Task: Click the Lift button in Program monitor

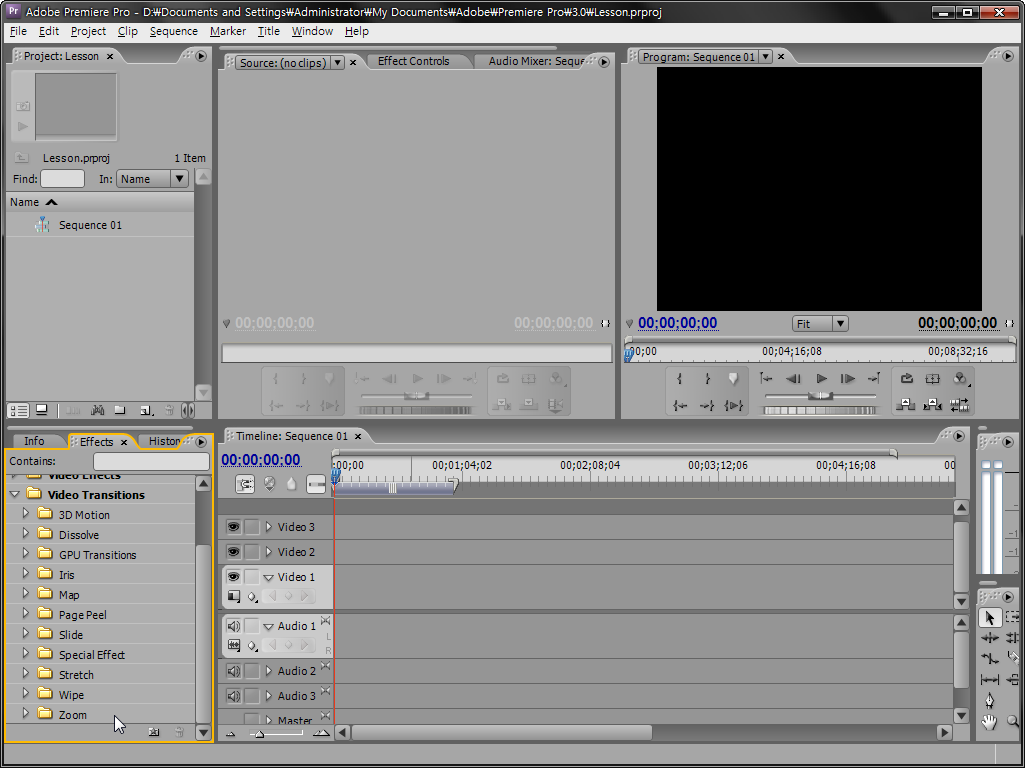Action: click(x=906, y=379)
